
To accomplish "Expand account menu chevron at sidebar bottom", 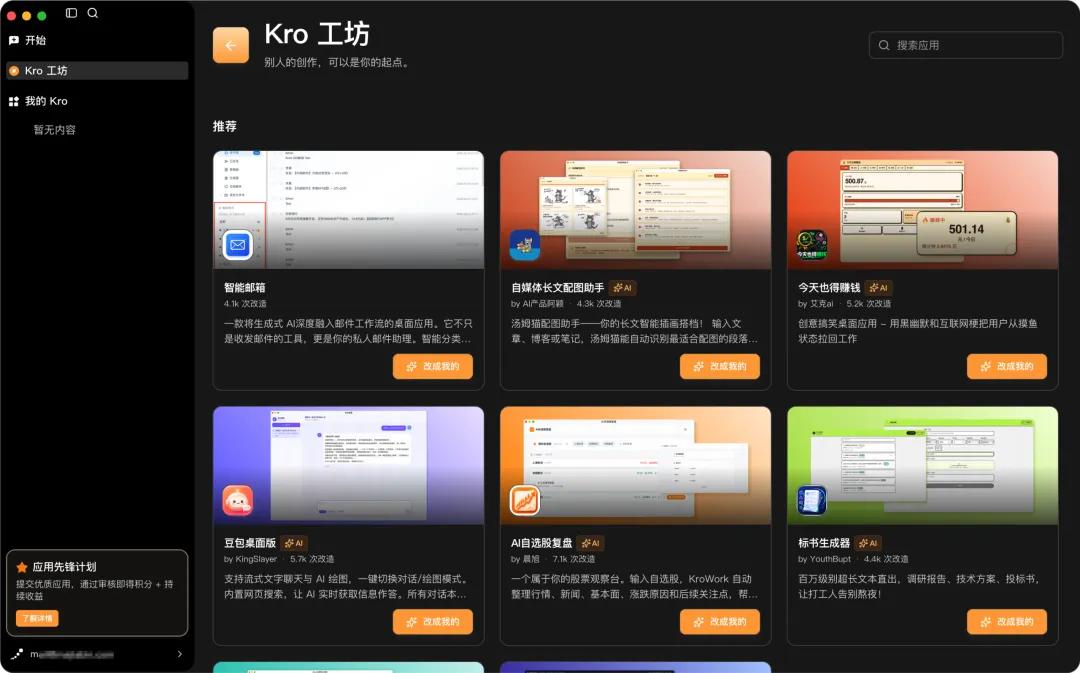I will pyautogui.click(x=180, y=654).
